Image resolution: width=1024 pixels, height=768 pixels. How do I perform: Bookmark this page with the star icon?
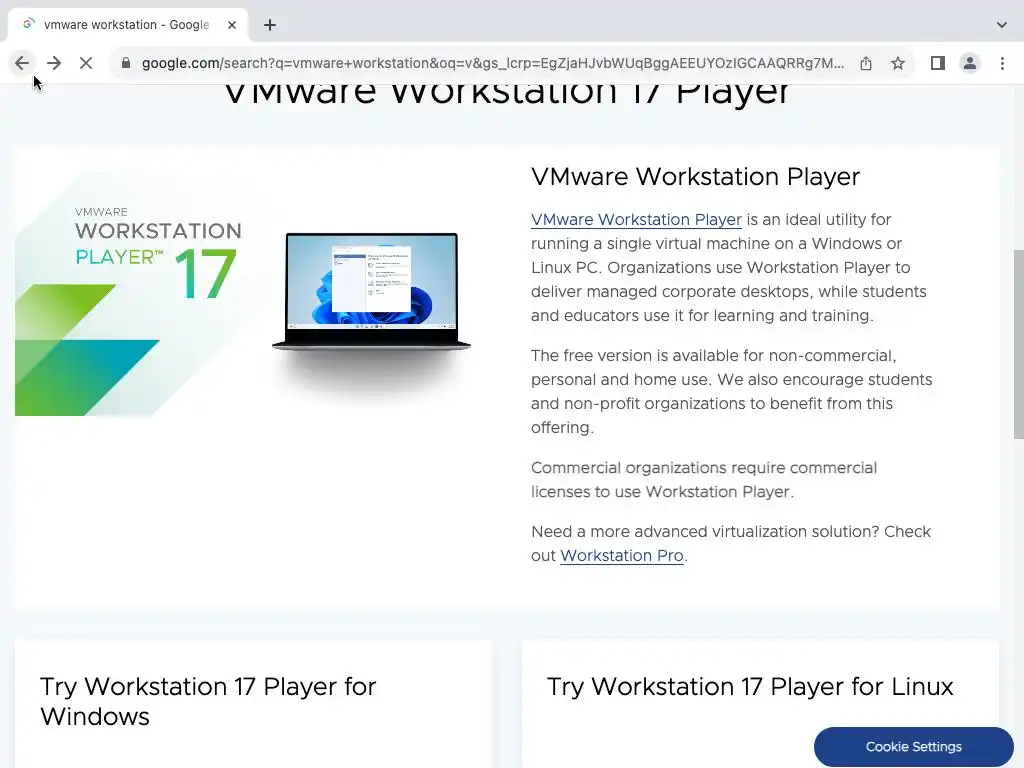(x=898, y=63)
